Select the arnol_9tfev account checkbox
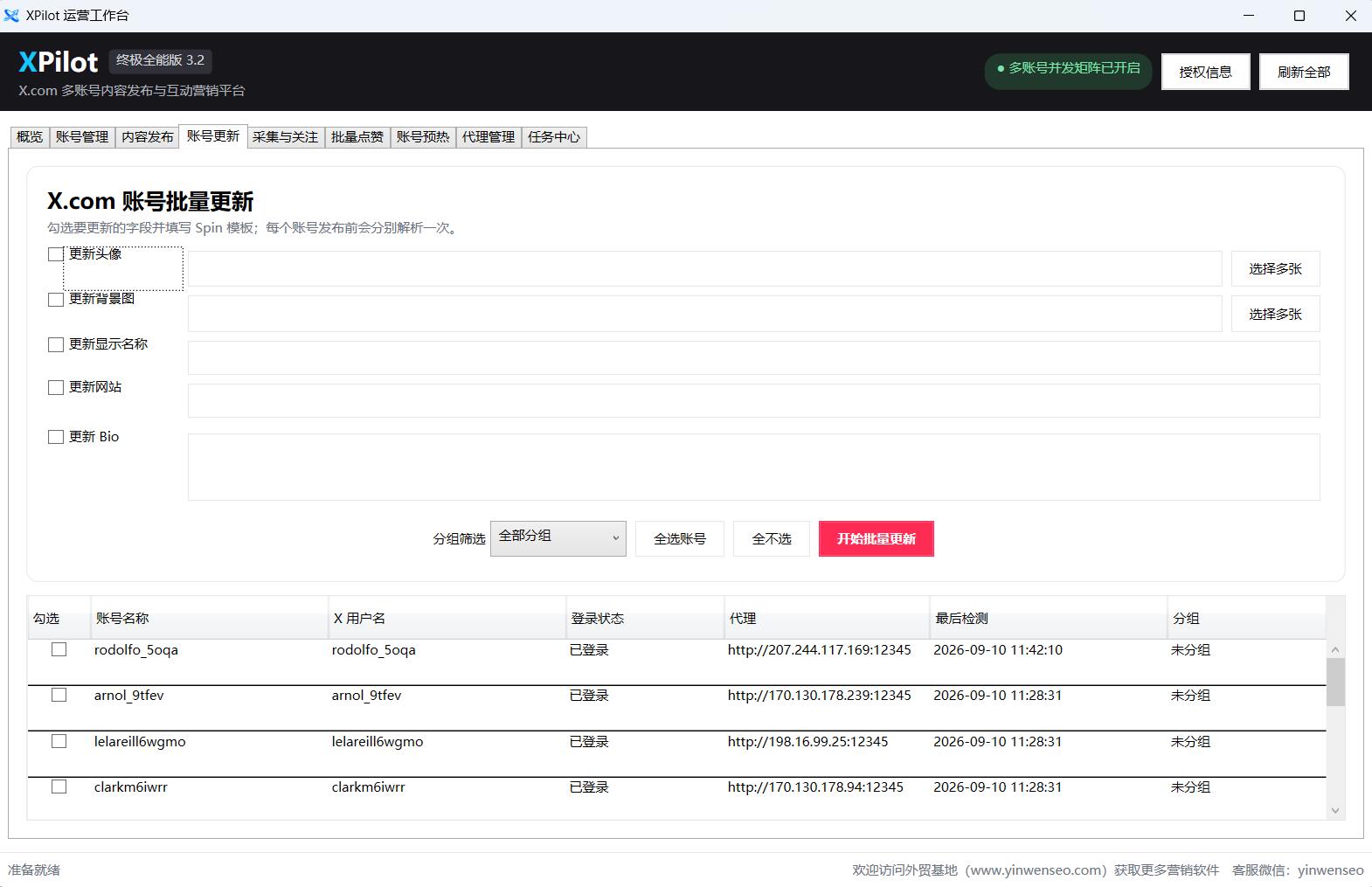Image resolution: width=1372 pixels, height=887 pixels. [59, 695]
